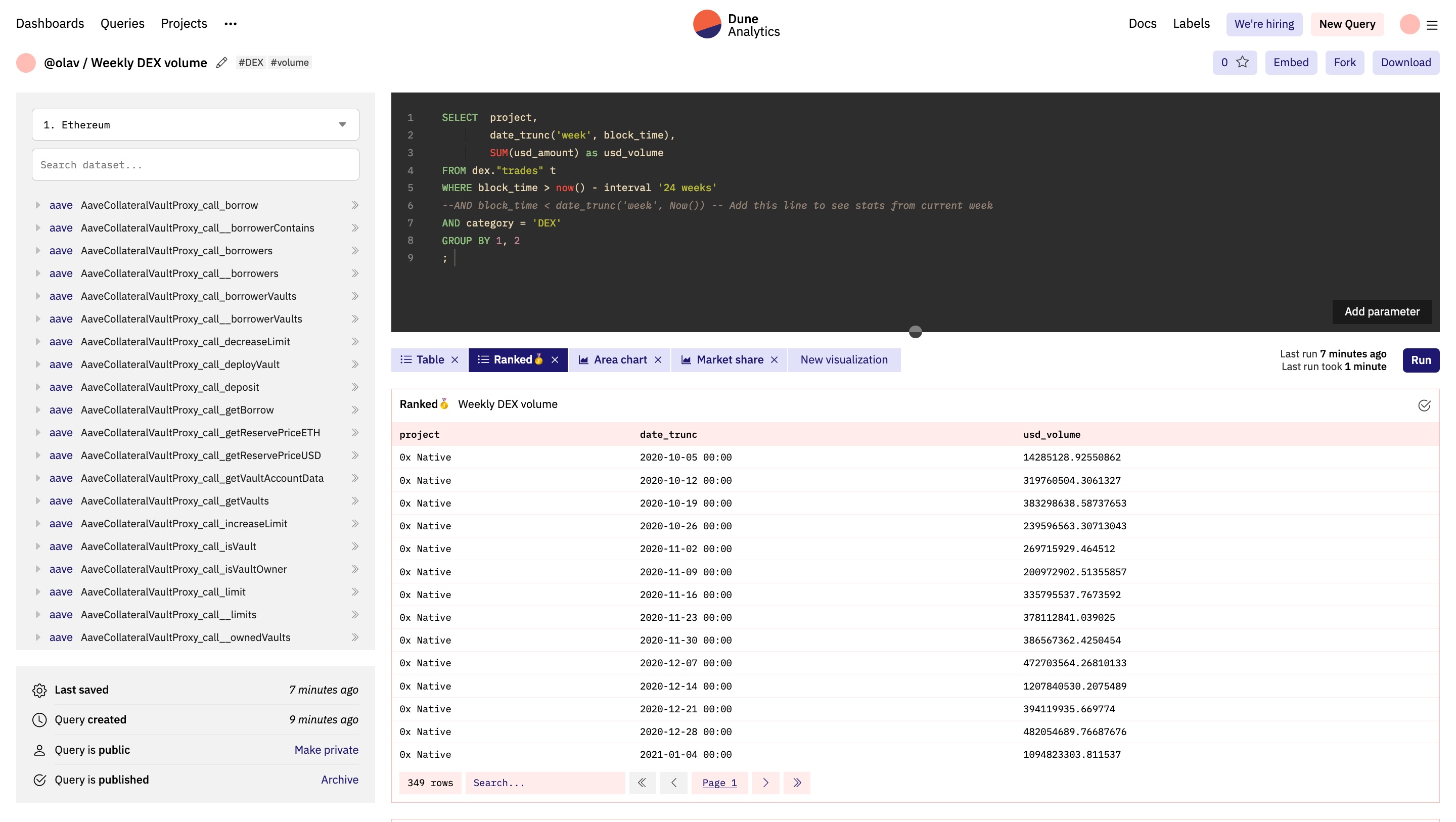Click the pencil edit icon beside query title
This screenshot has width=1456, height=822.
(221, 63)
